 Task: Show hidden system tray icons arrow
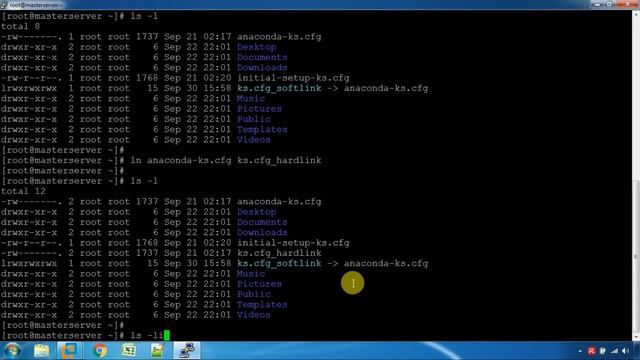580,351
